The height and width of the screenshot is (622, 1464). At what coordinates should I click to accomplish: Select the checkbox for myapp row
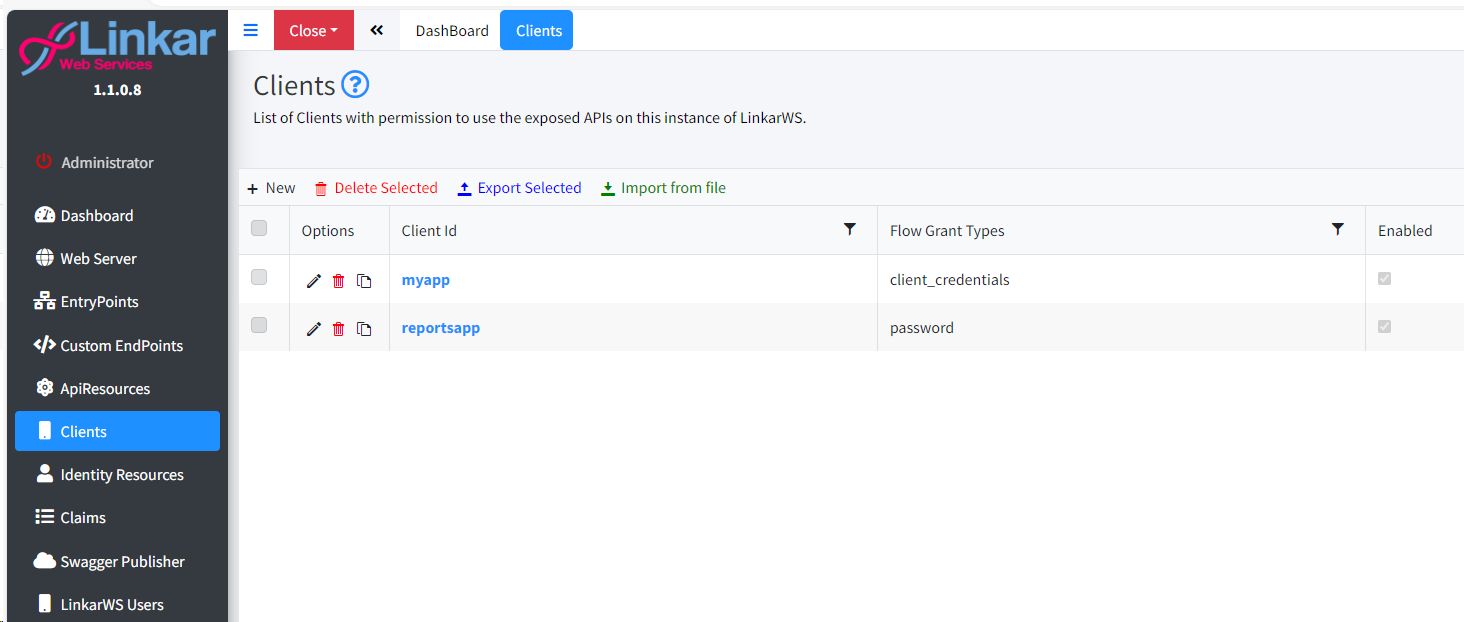pos(259,277)
